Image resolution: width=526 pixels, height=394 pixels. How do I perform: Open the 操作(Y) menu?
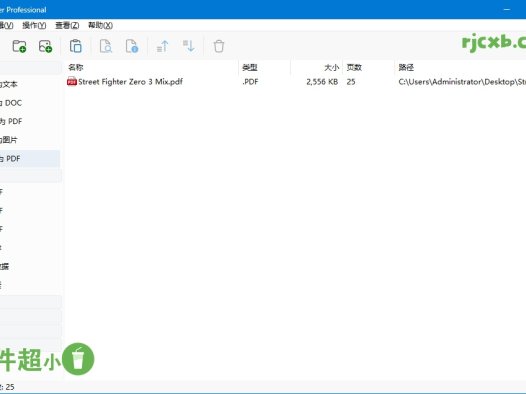[x=34, y=25]
